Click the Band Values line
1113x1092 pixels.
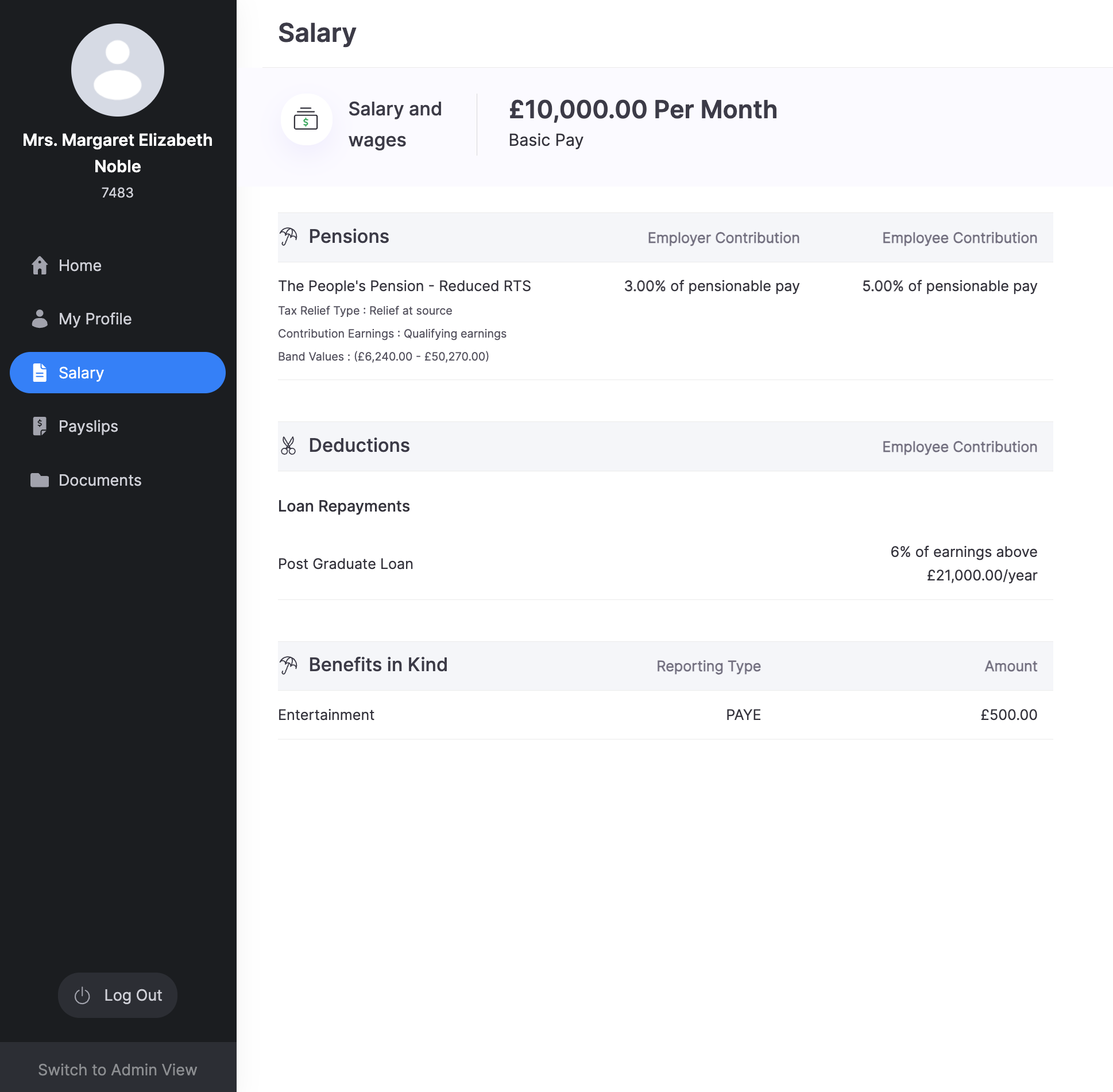tap(384, 357)
